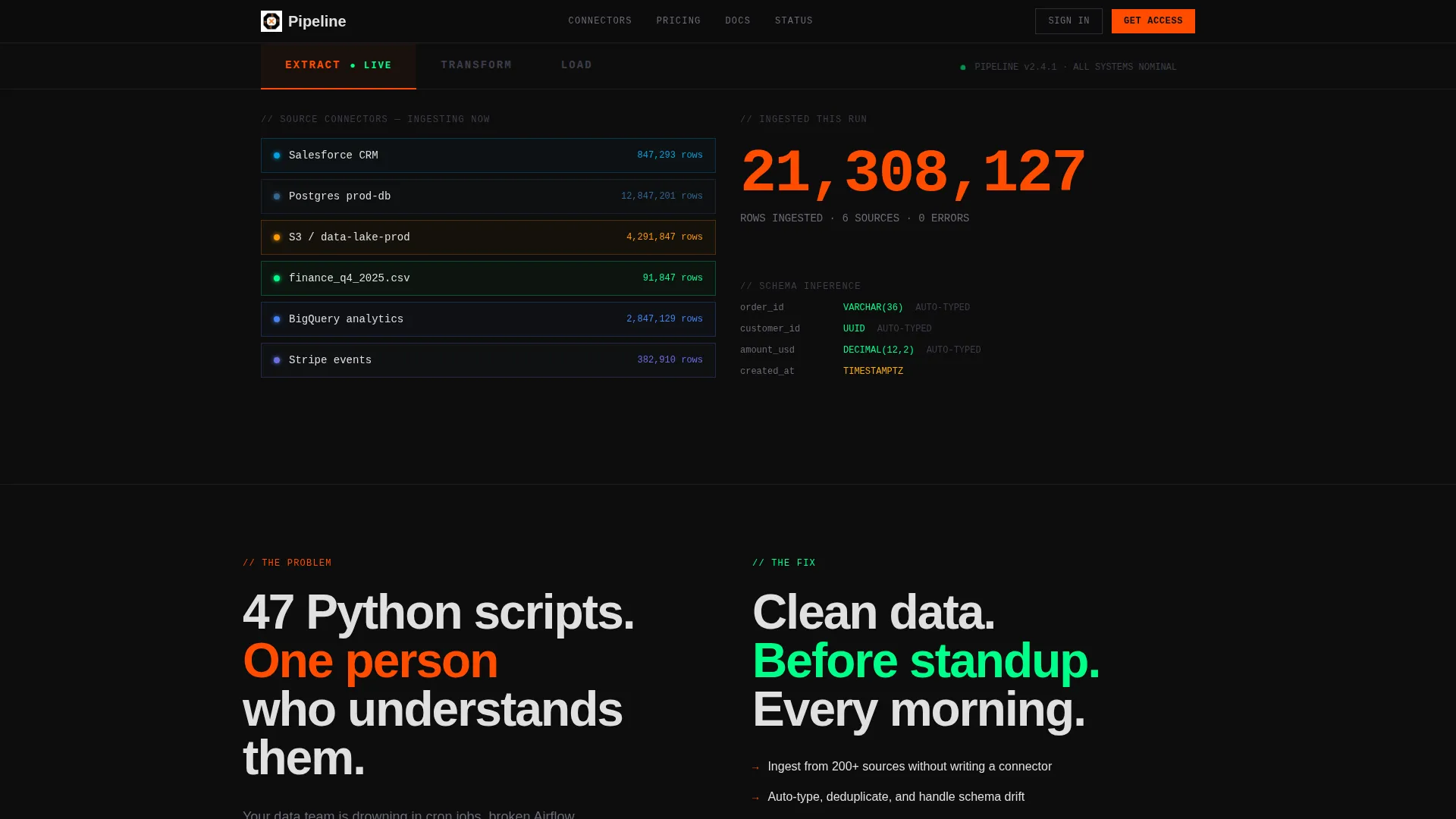Open the Pricing nav link
1456x819 pixels.
pos(679,21)
